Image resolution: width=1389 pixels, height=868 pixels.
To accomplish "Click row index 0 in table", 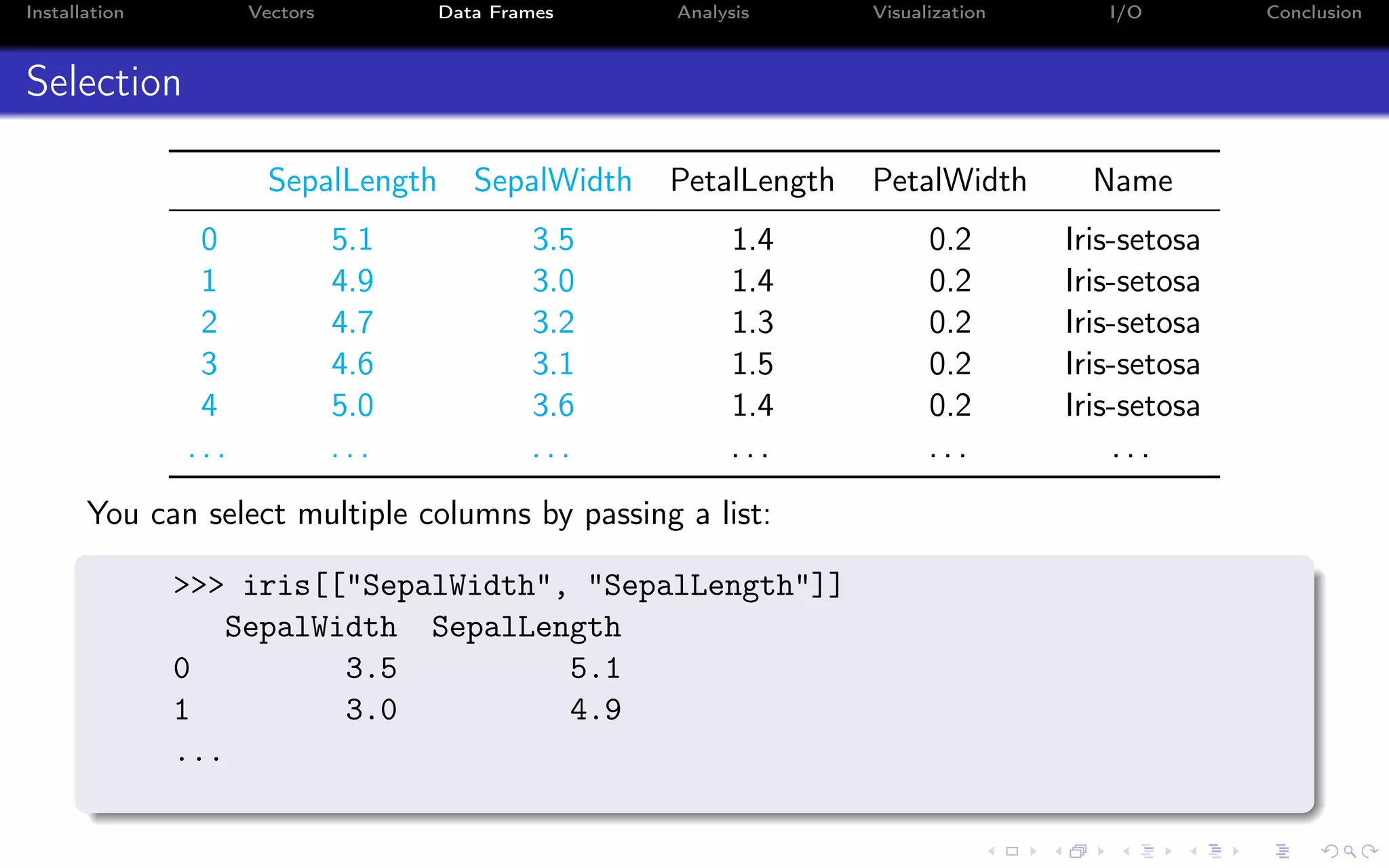I will click(x=209, y=239).
